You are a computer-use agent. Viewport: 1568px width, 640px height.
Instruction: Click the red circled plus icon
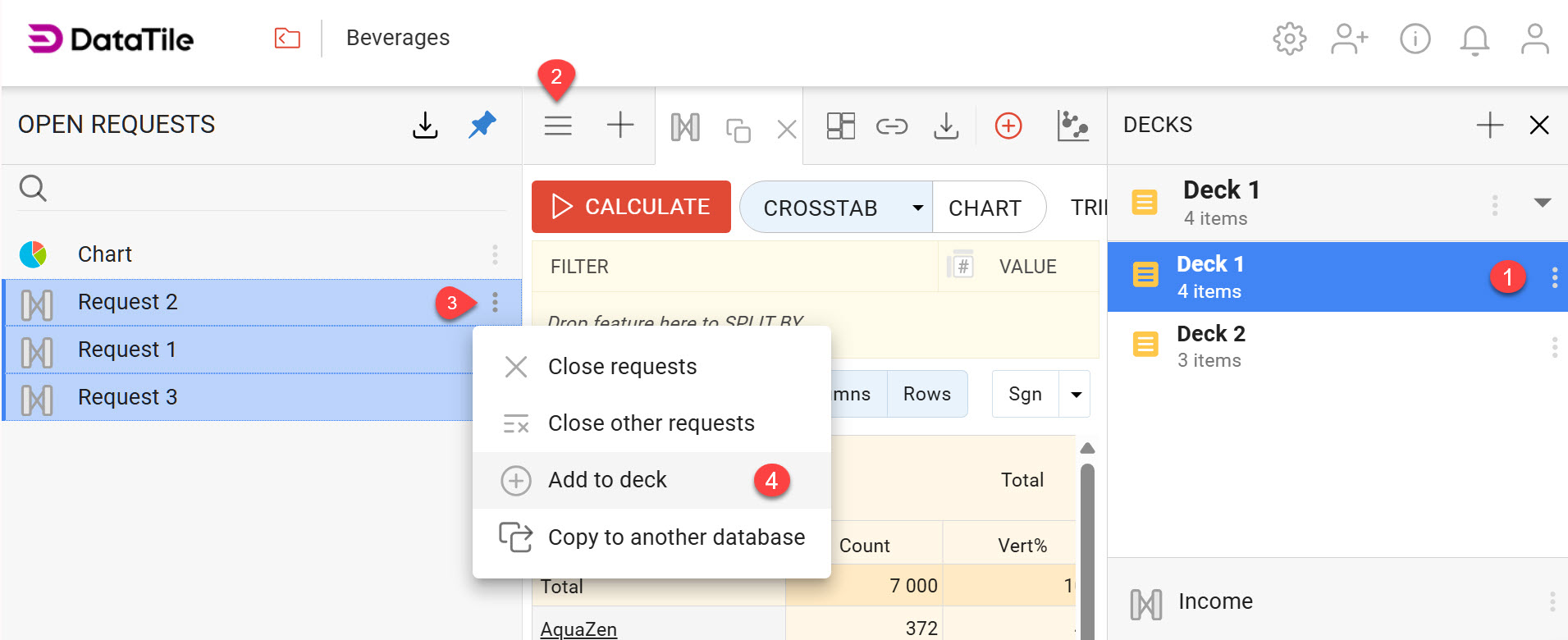(1008, 126)
